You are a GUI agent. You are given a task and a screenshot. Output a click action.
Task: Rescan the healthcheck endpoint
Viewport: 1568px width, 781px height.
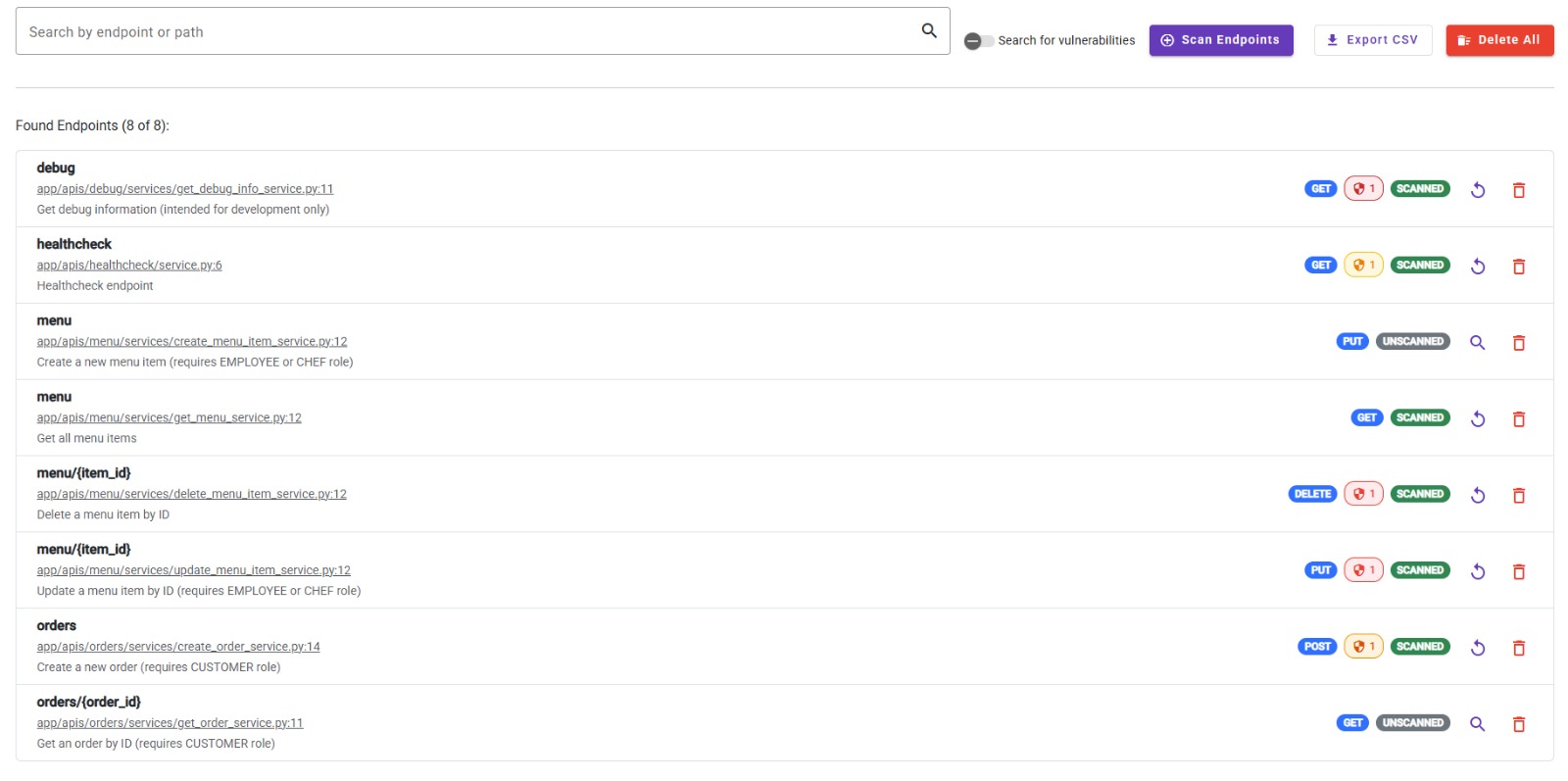(1478, 267)
